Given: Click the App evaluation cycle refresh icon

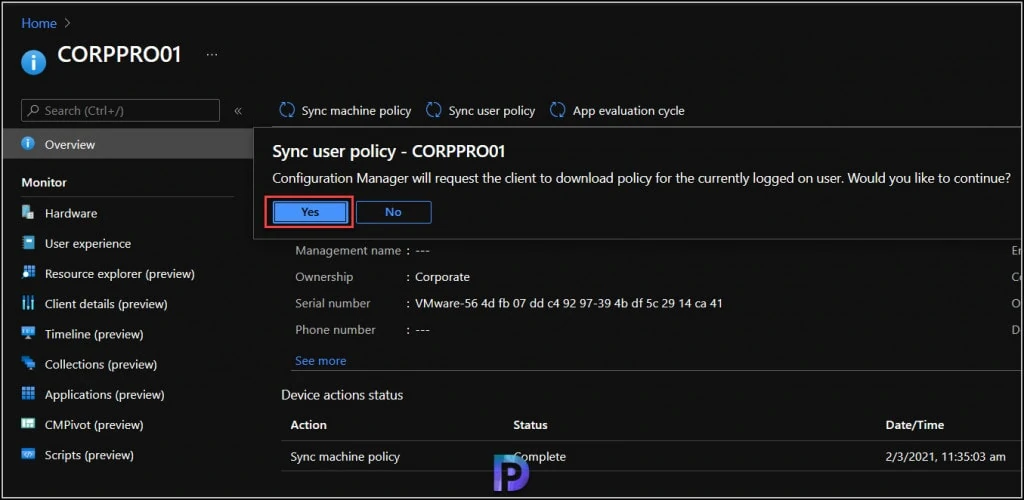Looking at the screenshot, I should tap(558, 110).
